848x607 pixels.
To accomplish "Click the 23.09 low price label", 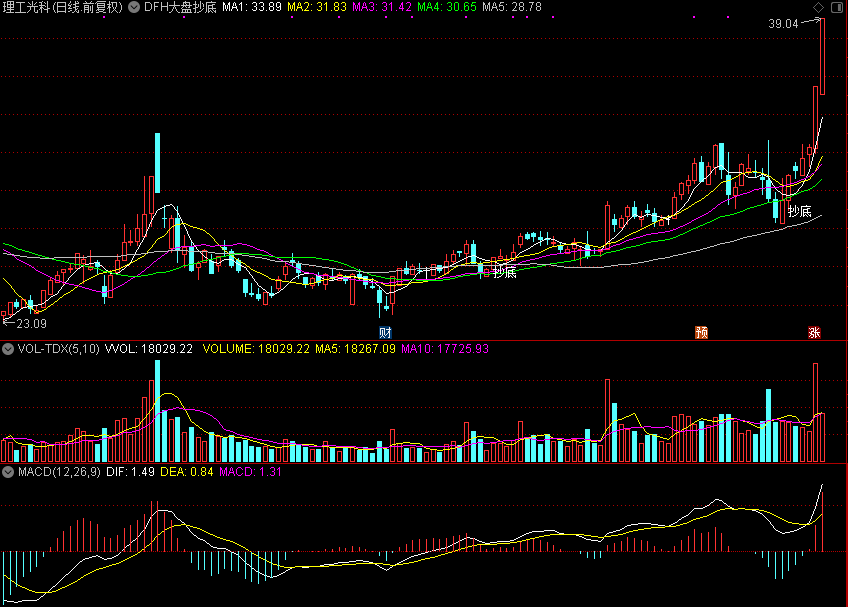I will click(31, 324).
